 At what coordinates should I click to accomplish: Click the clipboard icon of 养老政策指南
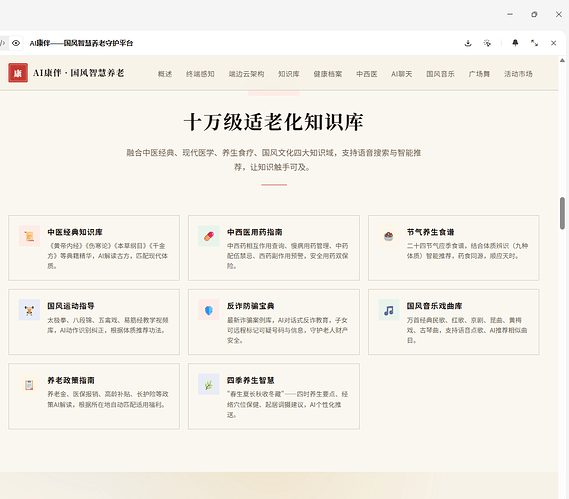click(x=29, y=384)
